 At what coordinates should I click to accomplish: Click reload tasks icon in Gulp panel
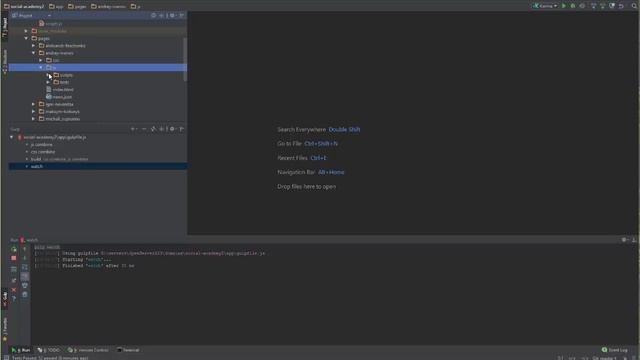pos(153,129)
